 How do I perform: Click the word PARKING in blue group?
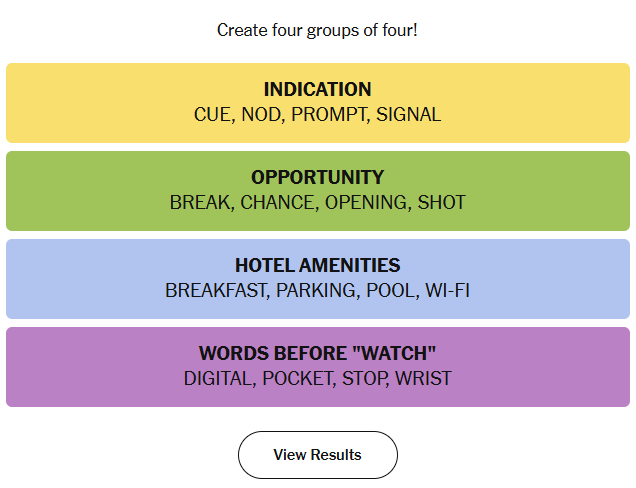[x=316, y=290]
